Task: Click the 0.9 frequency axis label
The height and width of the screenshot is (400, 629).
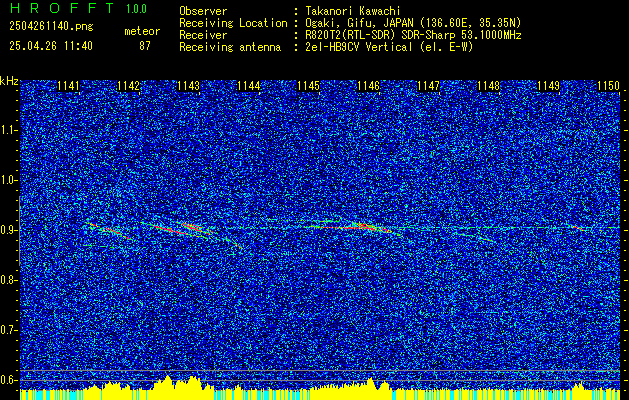Action: click(x=9, y=230)
